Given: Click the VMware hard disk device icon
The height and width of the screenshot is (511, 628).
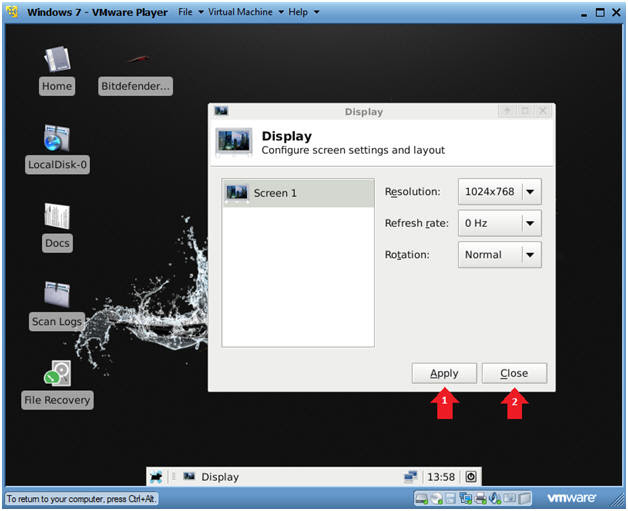Looking at the screenshot, I should [421, 499].
